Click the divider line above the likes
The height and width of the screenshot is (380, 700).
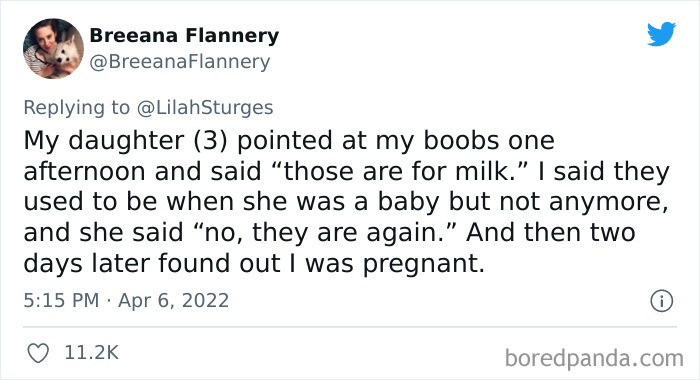pos(350,327)
